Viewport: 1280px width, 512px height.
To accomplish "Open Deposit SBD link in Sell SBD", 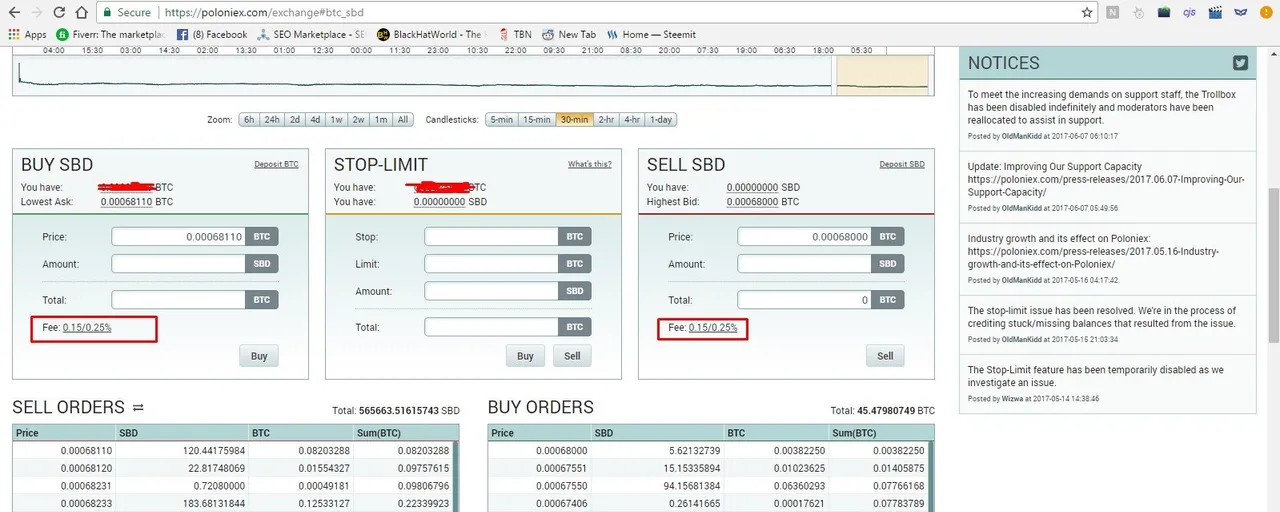I will click(902, 164).
